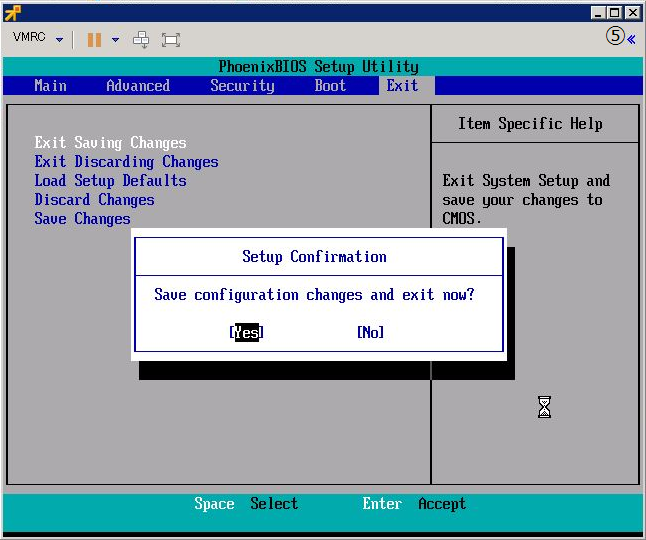Image resolution: width=646 pixels, height=540 pixels.
Task: Open the VMRC dropdown menu
Action: (x=38, y=38)
